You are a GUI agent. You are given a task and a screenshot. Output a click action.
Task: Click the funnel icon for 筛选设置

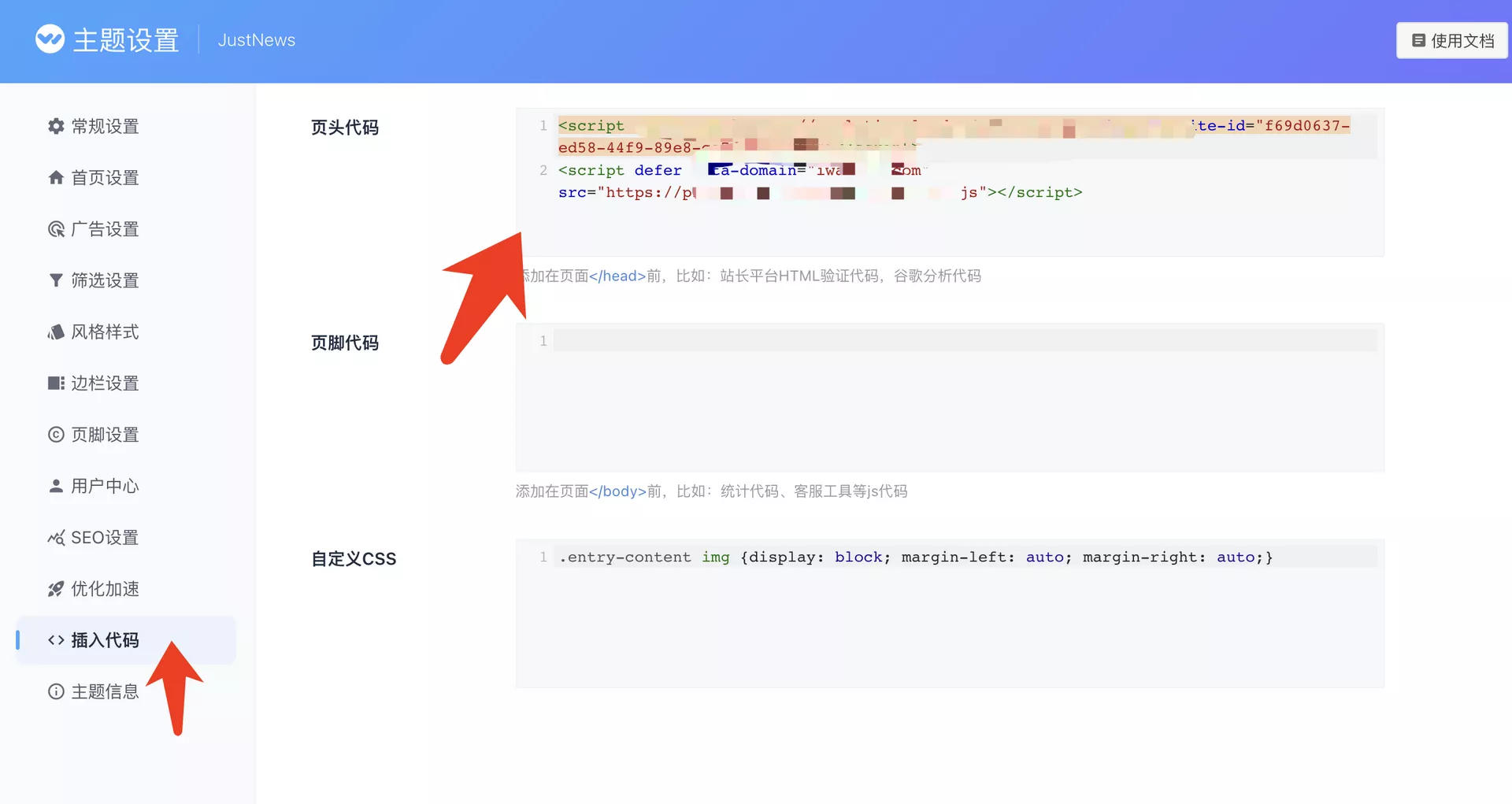click(x=56, y=280)
